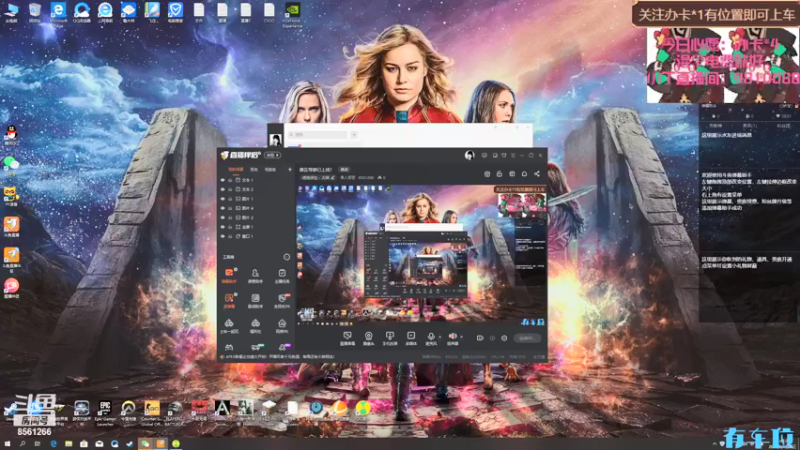The width and height of the screenshot is (800, 450).
Task: Add a camera source via 摄像头 icon
Action: pyautogui.click(x=368, y=338)
